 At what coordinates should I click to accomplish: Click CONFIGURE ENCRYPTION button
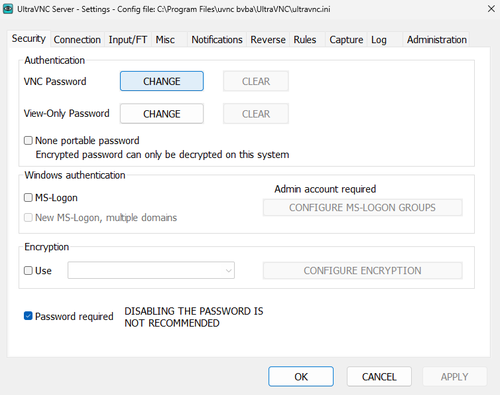(362, 270)
